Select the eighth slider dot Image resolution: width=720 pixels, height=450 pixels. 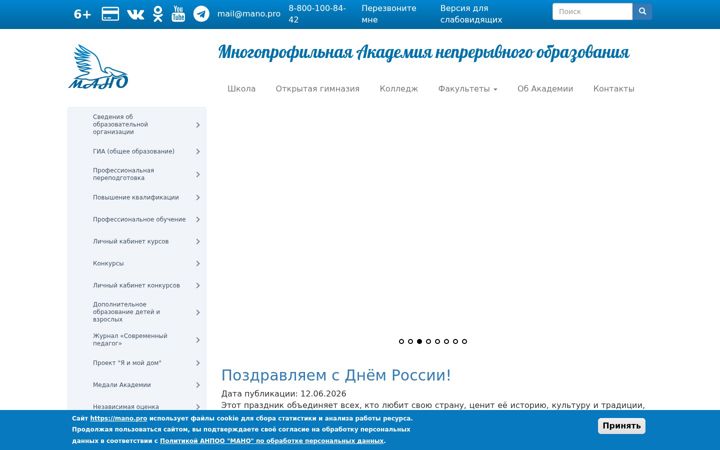click(464, 341)
